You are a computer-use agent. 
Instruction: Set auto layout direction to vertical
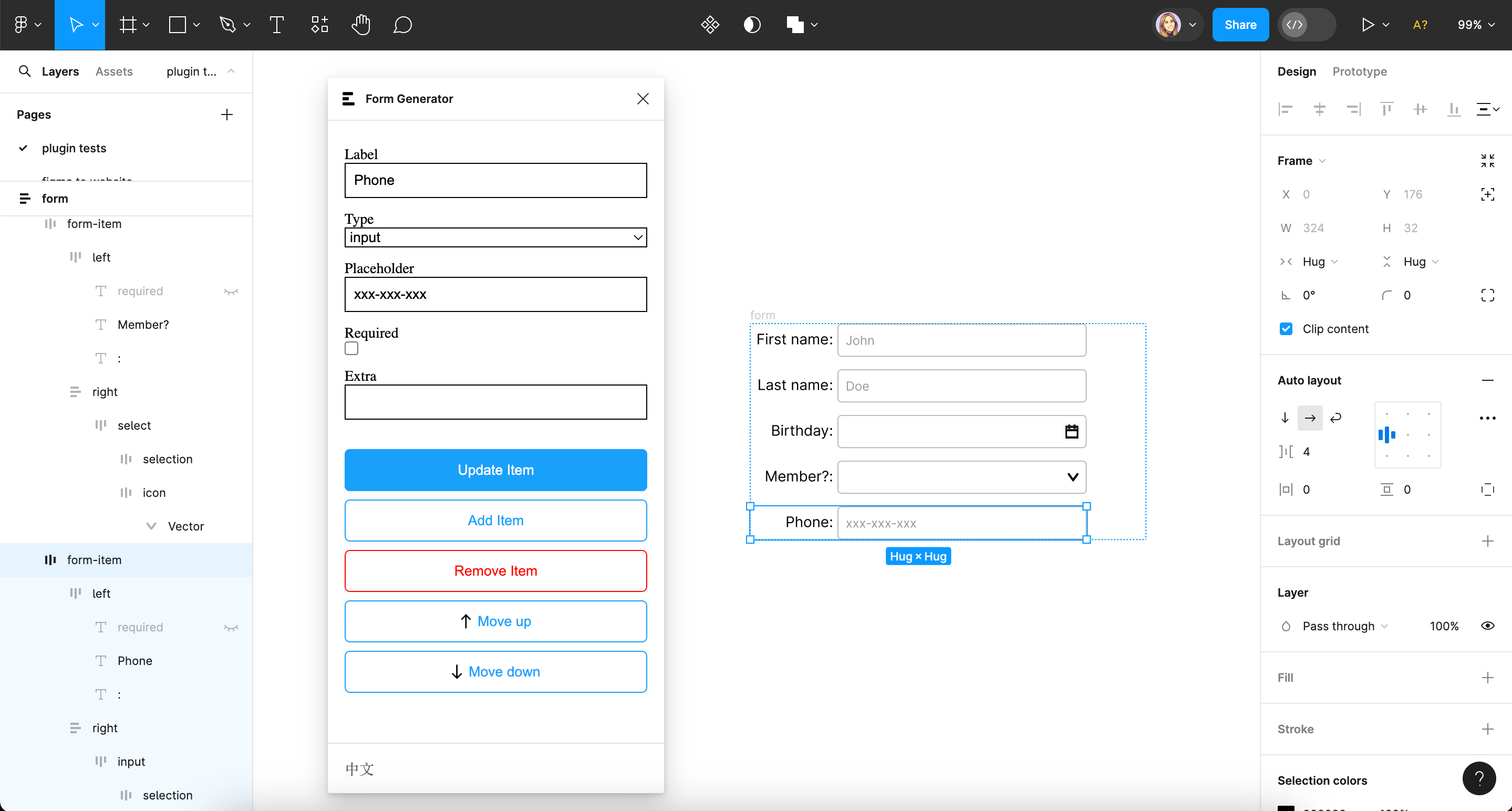point(1285,418)
